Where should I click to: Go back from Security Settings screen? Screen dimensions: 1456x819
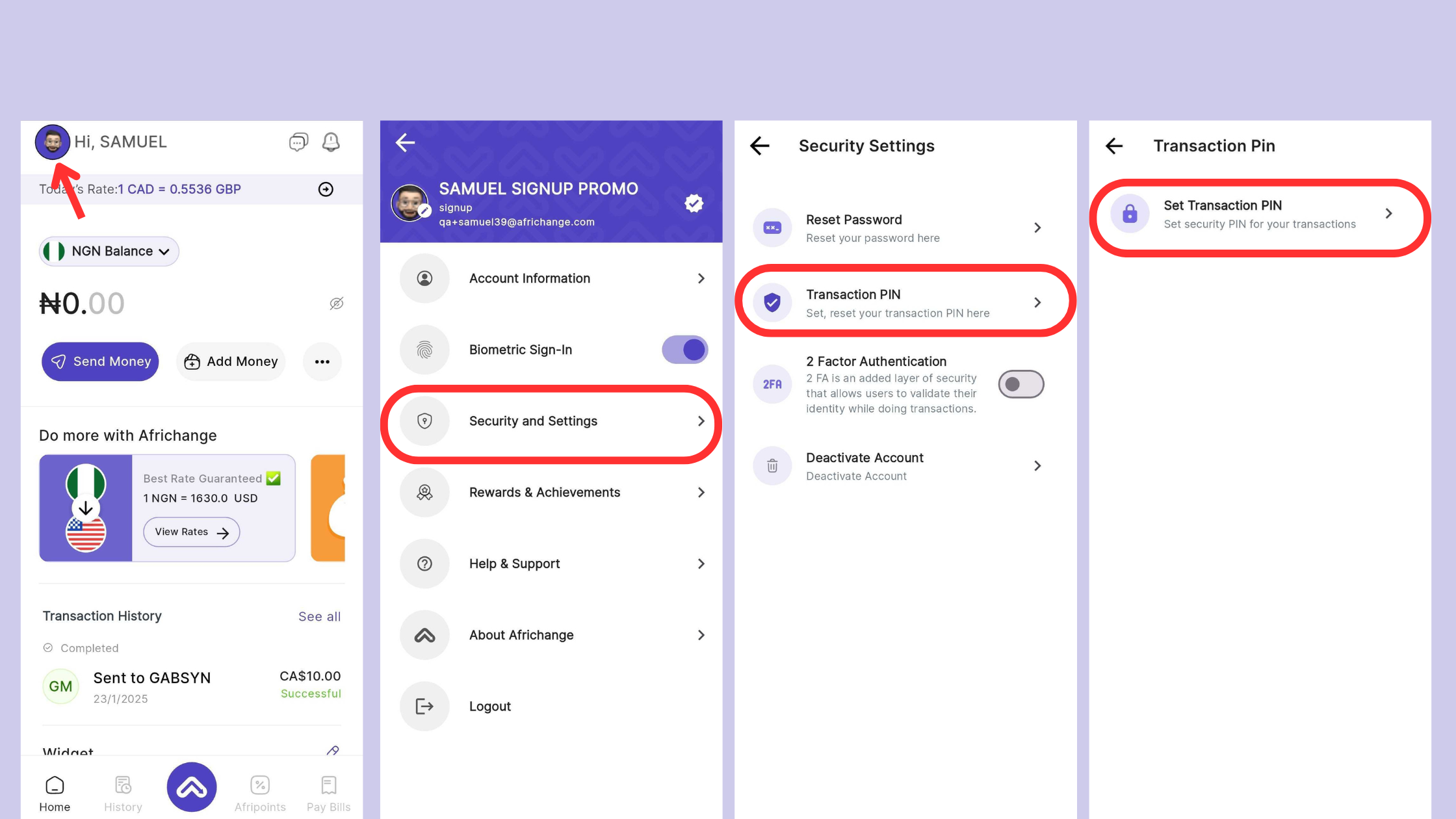coord(760,146)
